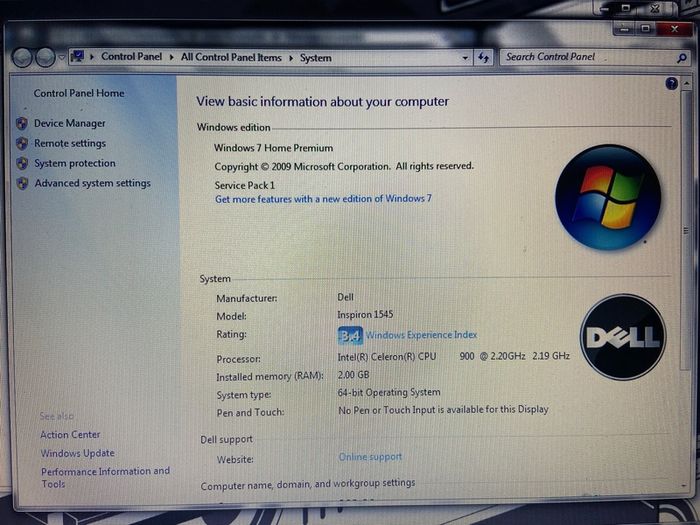Minimize the System window

click(625, 29)
